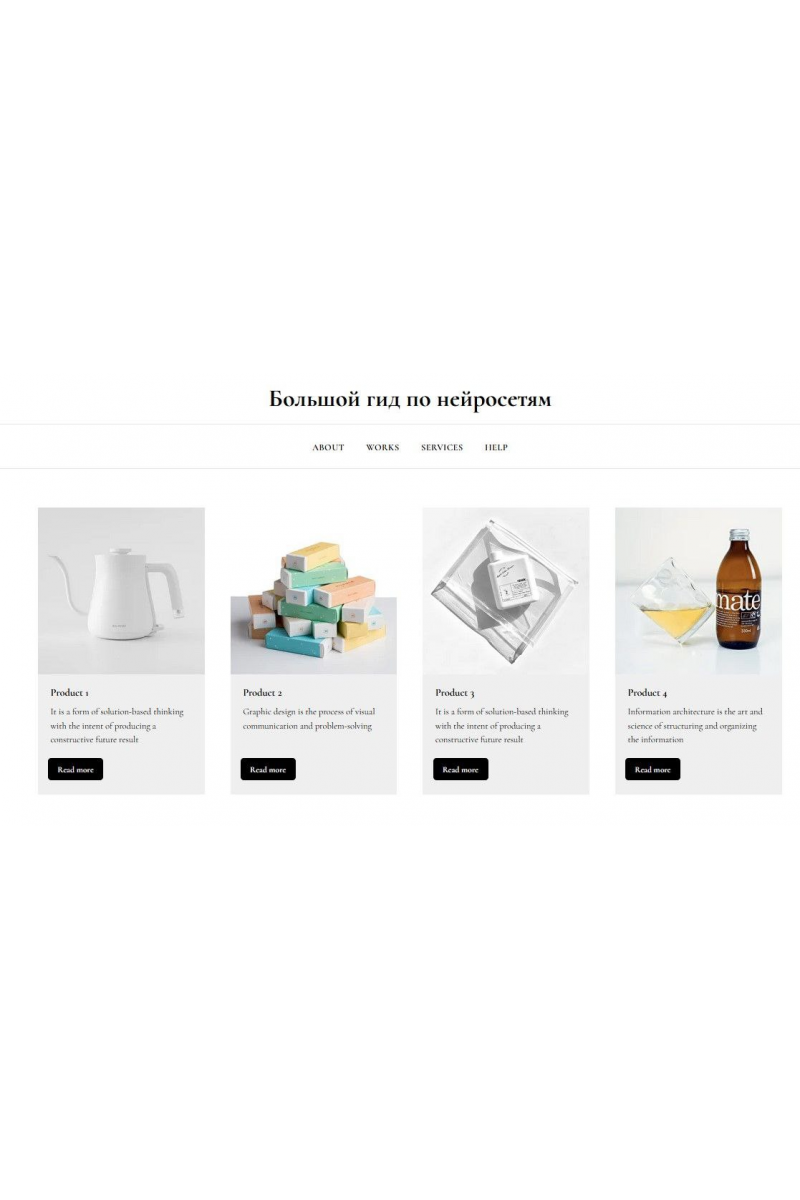Open the HELP navigation link

pyautogui.click(x=496, y=447)
